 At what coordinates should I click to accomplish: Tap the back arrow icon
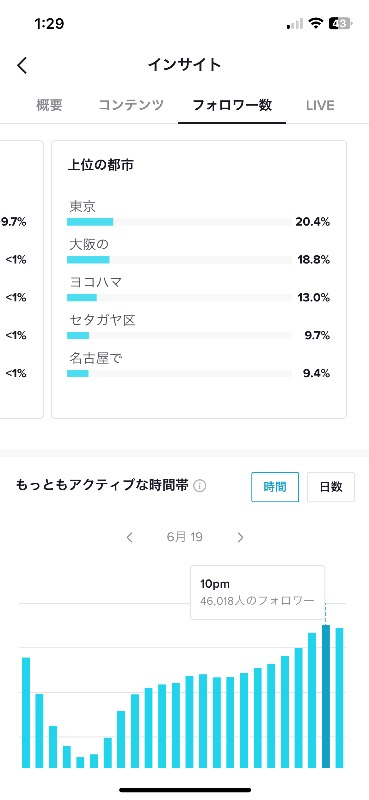tap(22, 65)
